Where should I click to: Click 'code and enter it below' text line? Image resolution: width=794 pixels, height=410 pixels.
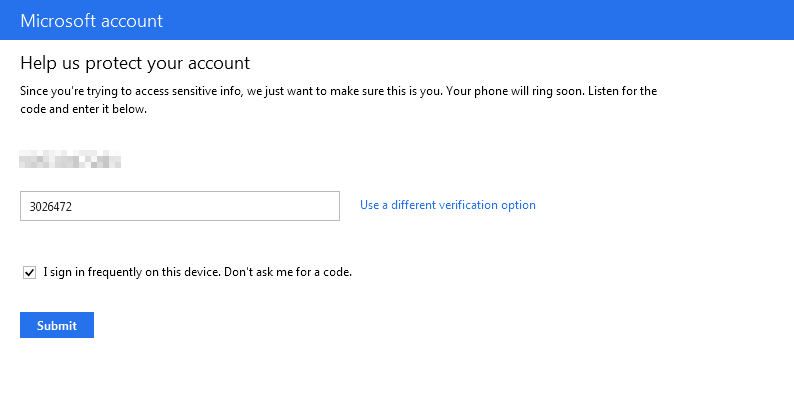coord(84,110)
